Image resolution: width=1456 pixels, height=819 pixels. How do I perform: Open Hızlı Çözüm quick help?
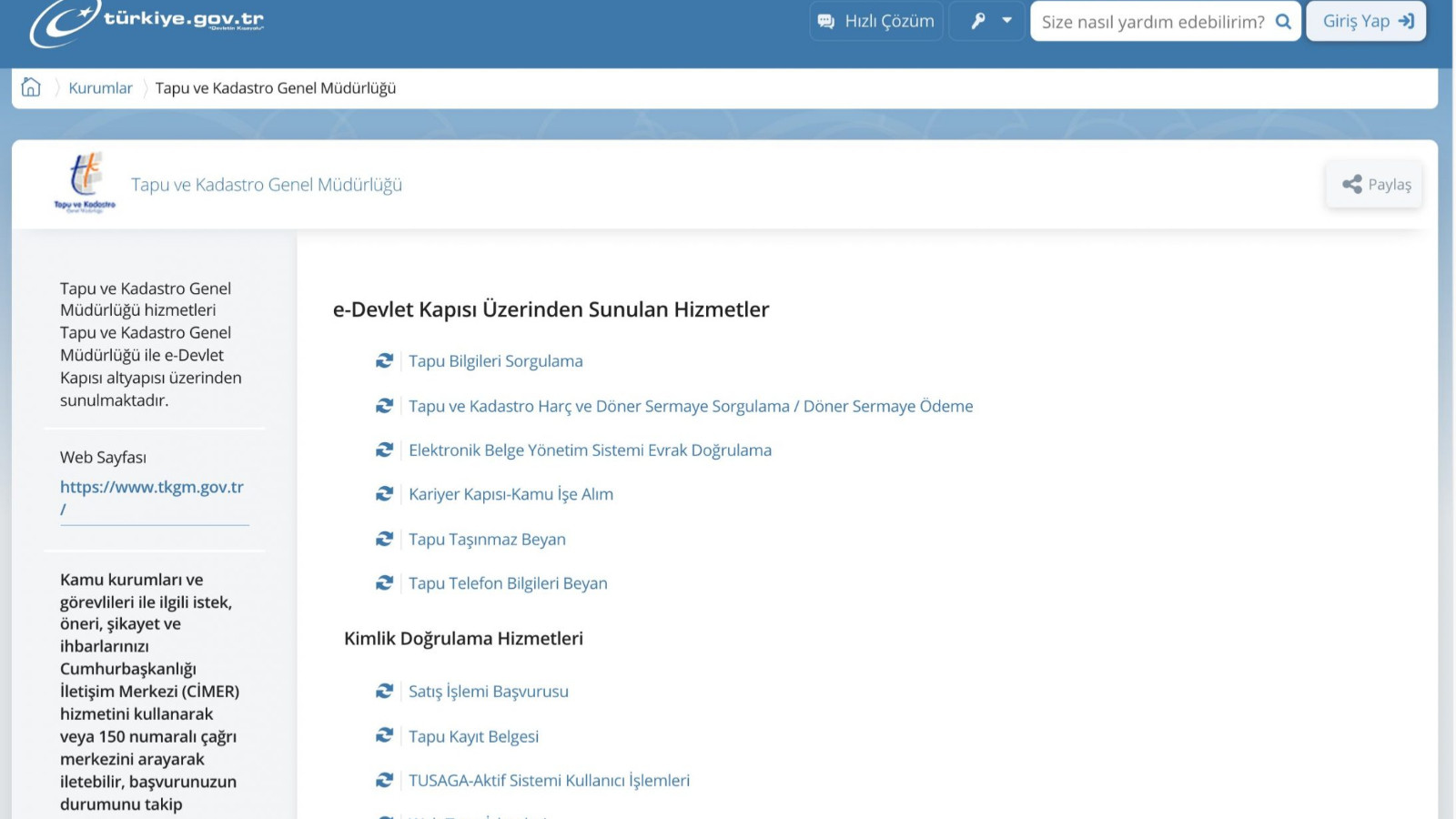[876, 21]
